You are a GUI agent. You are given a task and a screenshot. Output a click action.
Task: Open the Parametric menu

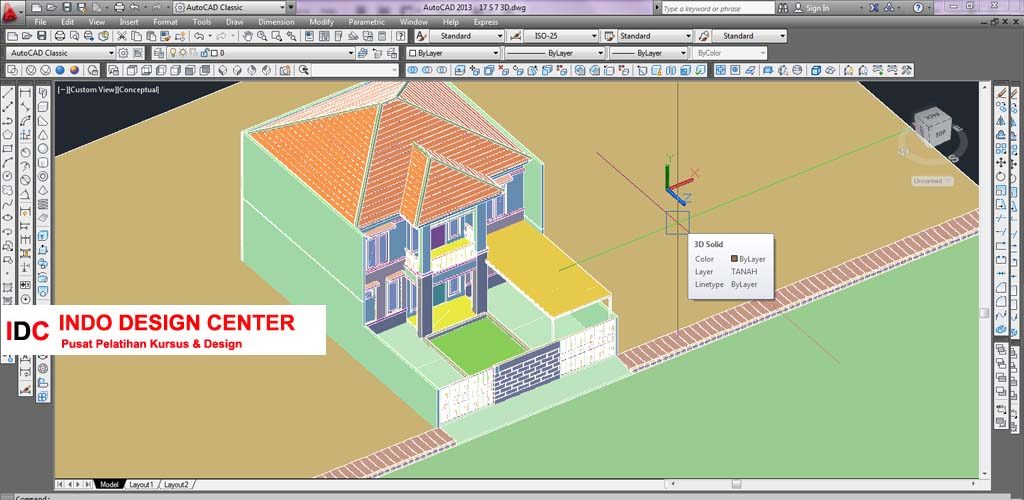pyautogui.click(x=366, y=22)
